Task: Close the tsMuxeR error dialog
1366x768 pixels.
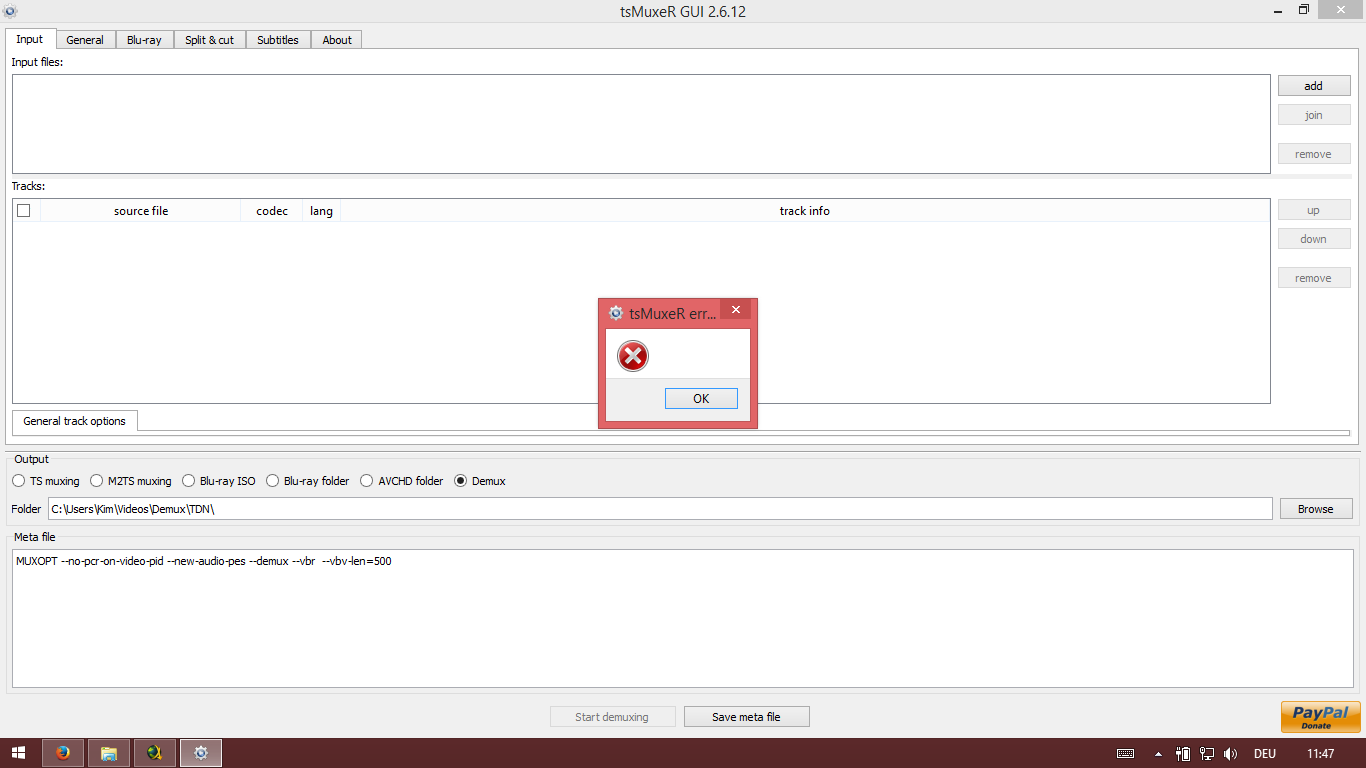Action: [735, 310]
